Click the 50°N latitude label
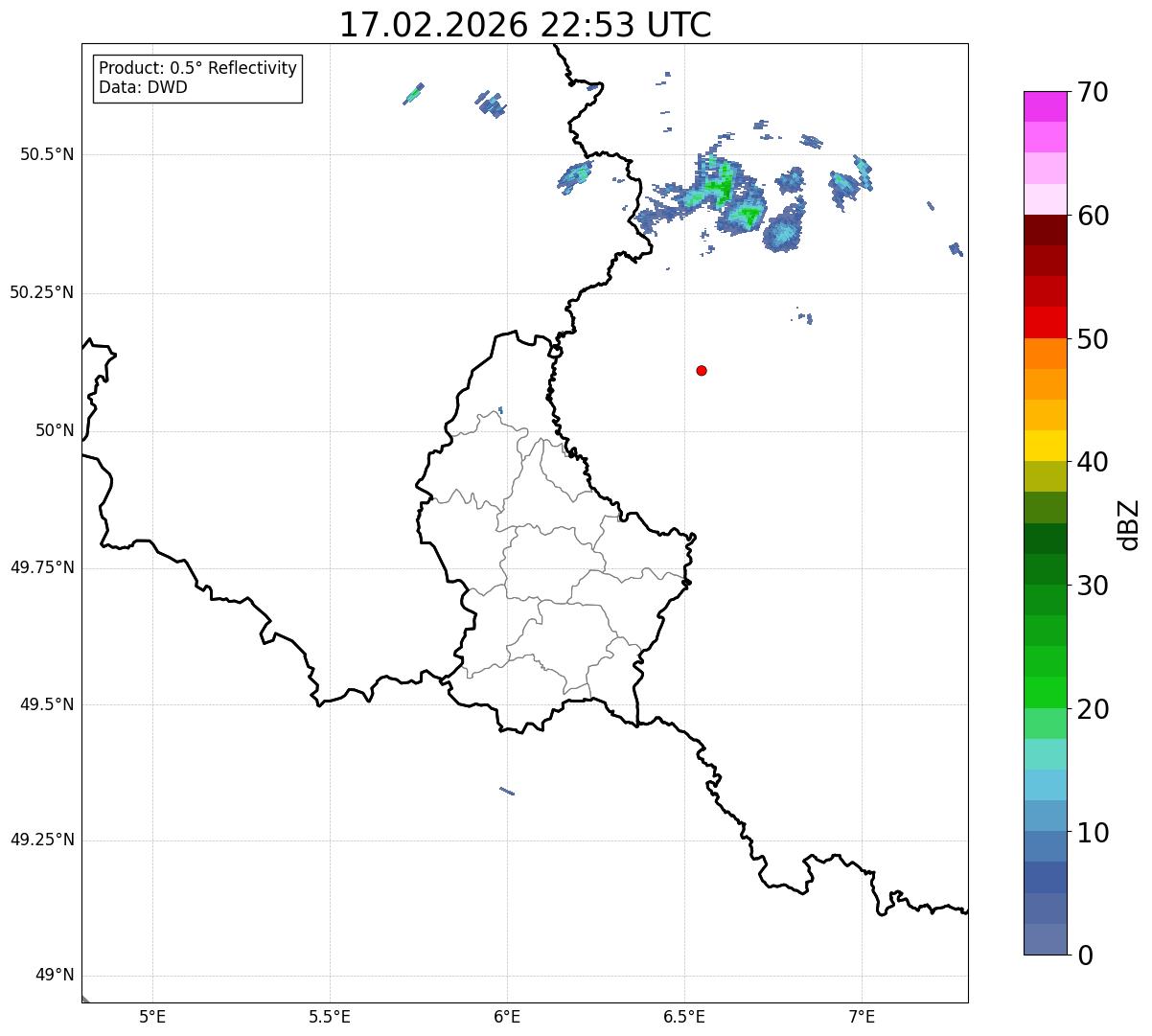 55,430
